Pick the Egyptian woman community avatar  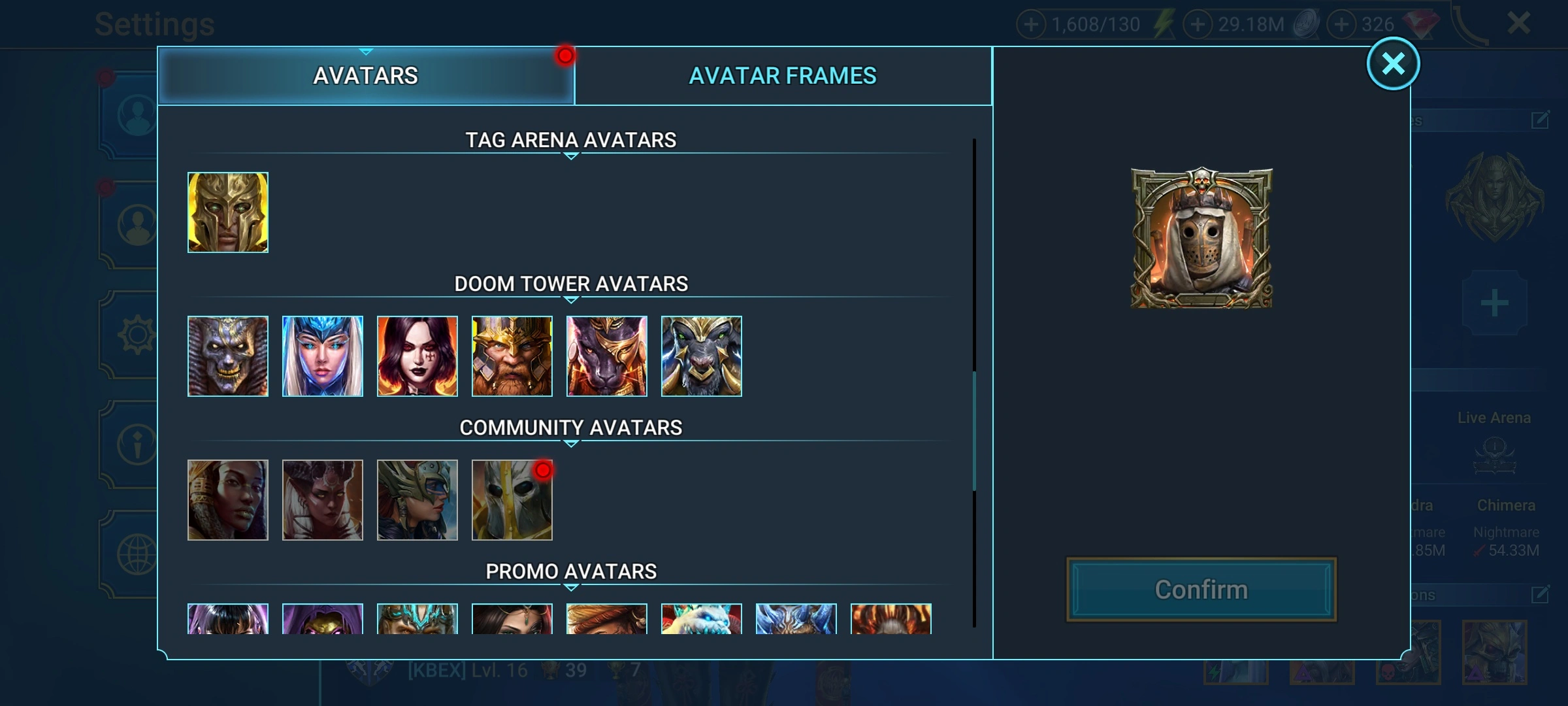pos(227,500)
